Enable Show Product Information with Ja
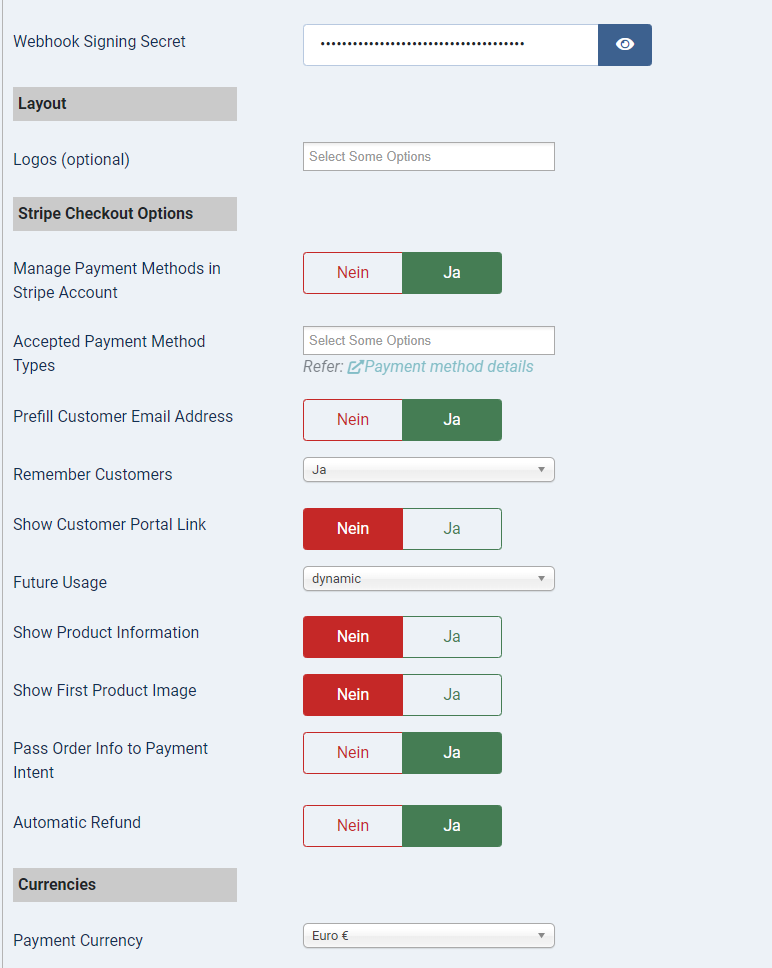 point(452,637)
